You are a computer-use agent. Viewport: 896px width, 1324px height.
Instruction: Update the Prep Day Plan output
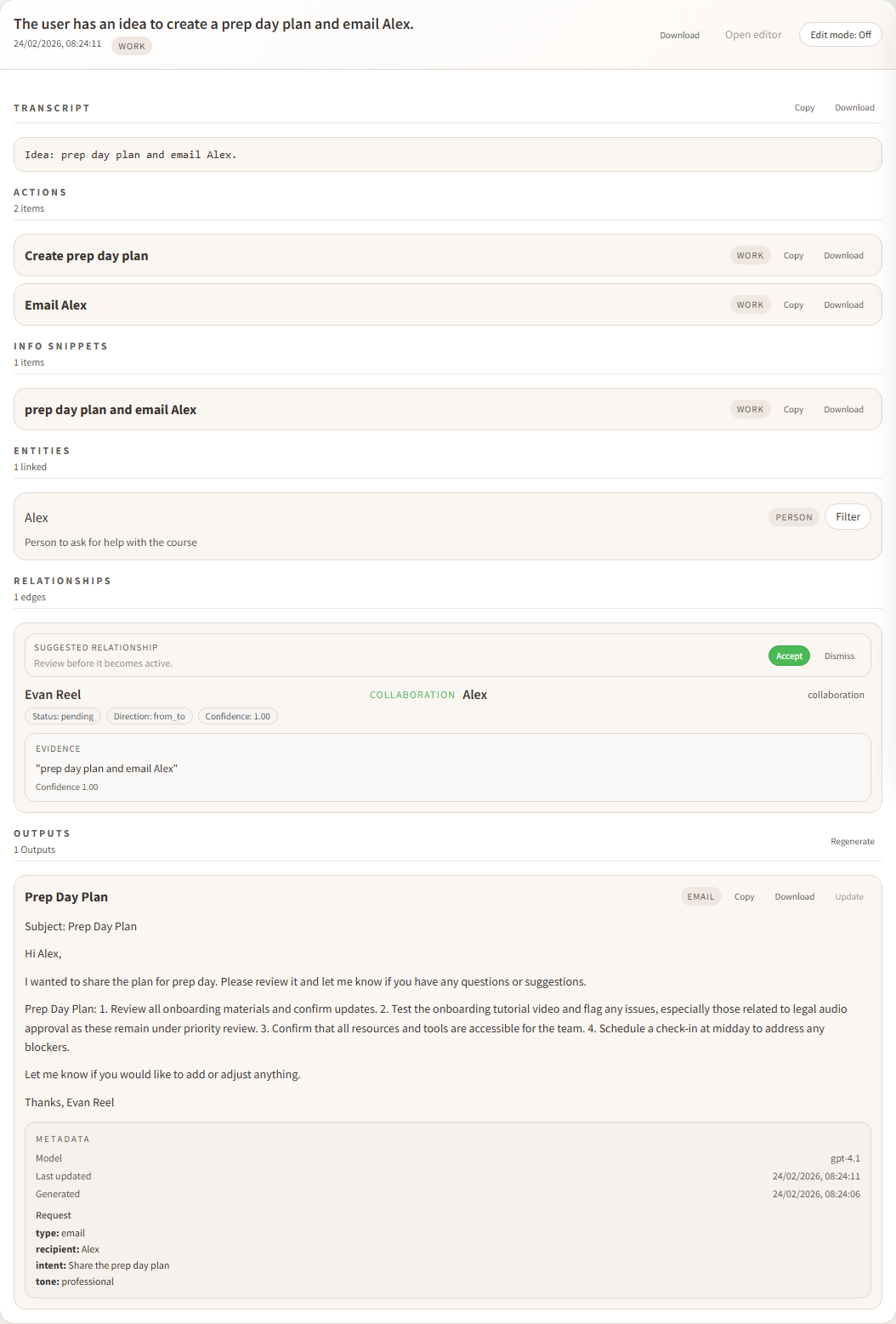(x=848, y=896)
